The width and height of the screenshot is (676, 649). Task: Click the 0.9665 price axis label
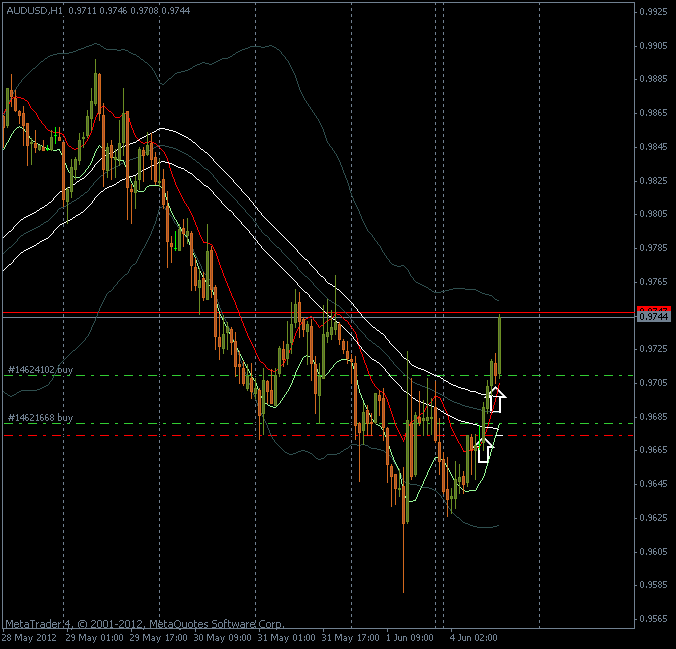[654, 450]
